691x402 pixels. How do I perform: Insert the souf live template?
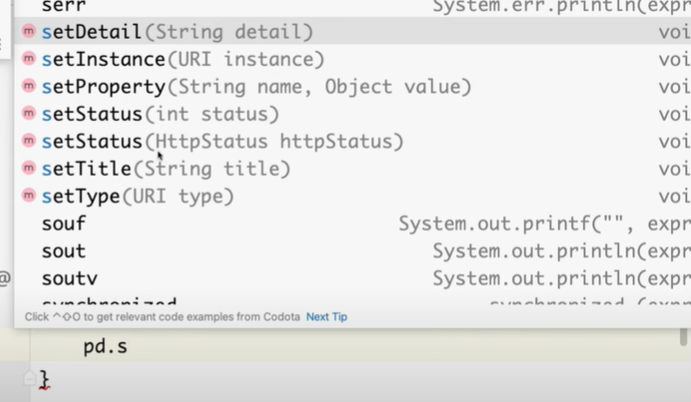pos(353,223)
